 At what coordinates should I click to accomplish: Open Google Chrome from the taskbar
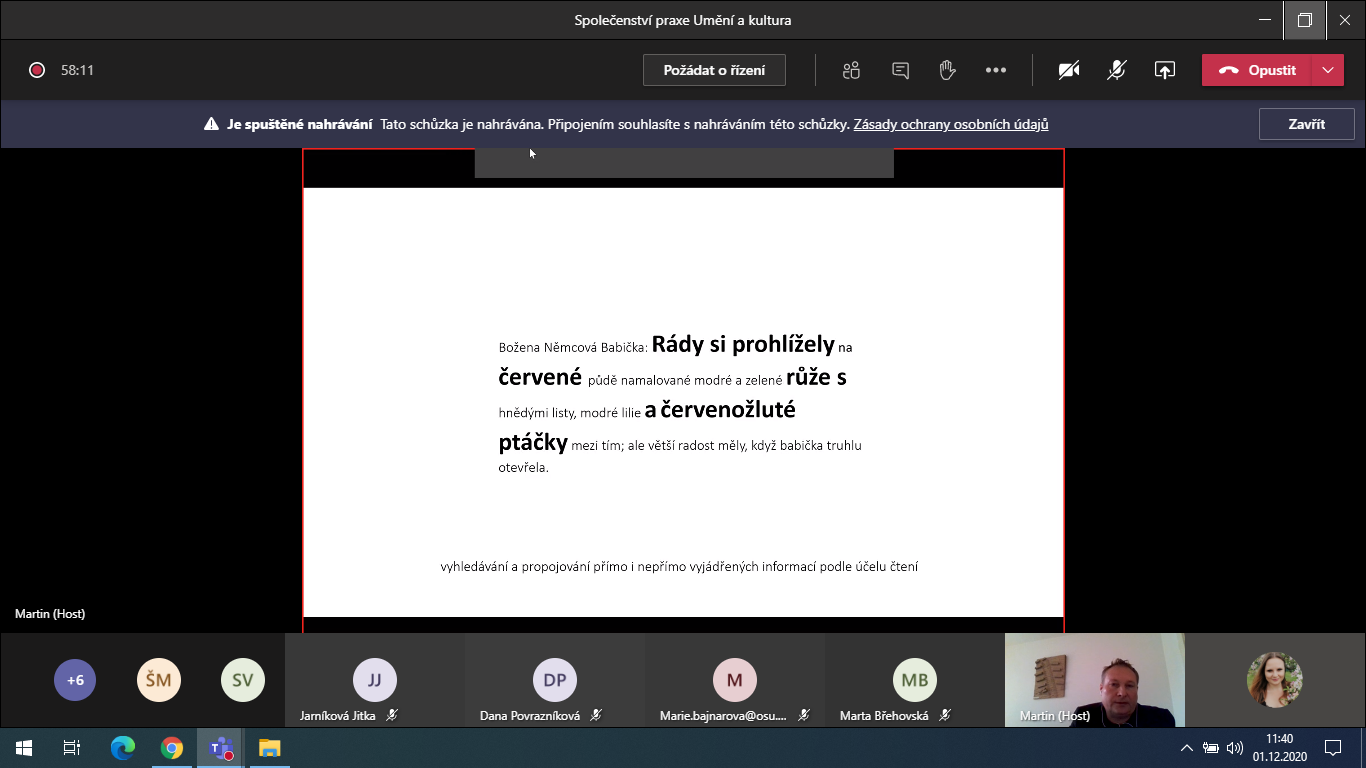pyautogui.click(x=172, y=747)
